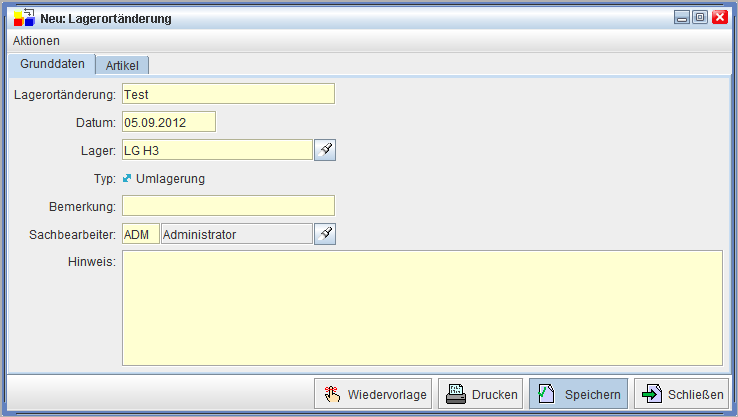Click the lookup icon beside Sachbearbeiter field

pos(325,234)
